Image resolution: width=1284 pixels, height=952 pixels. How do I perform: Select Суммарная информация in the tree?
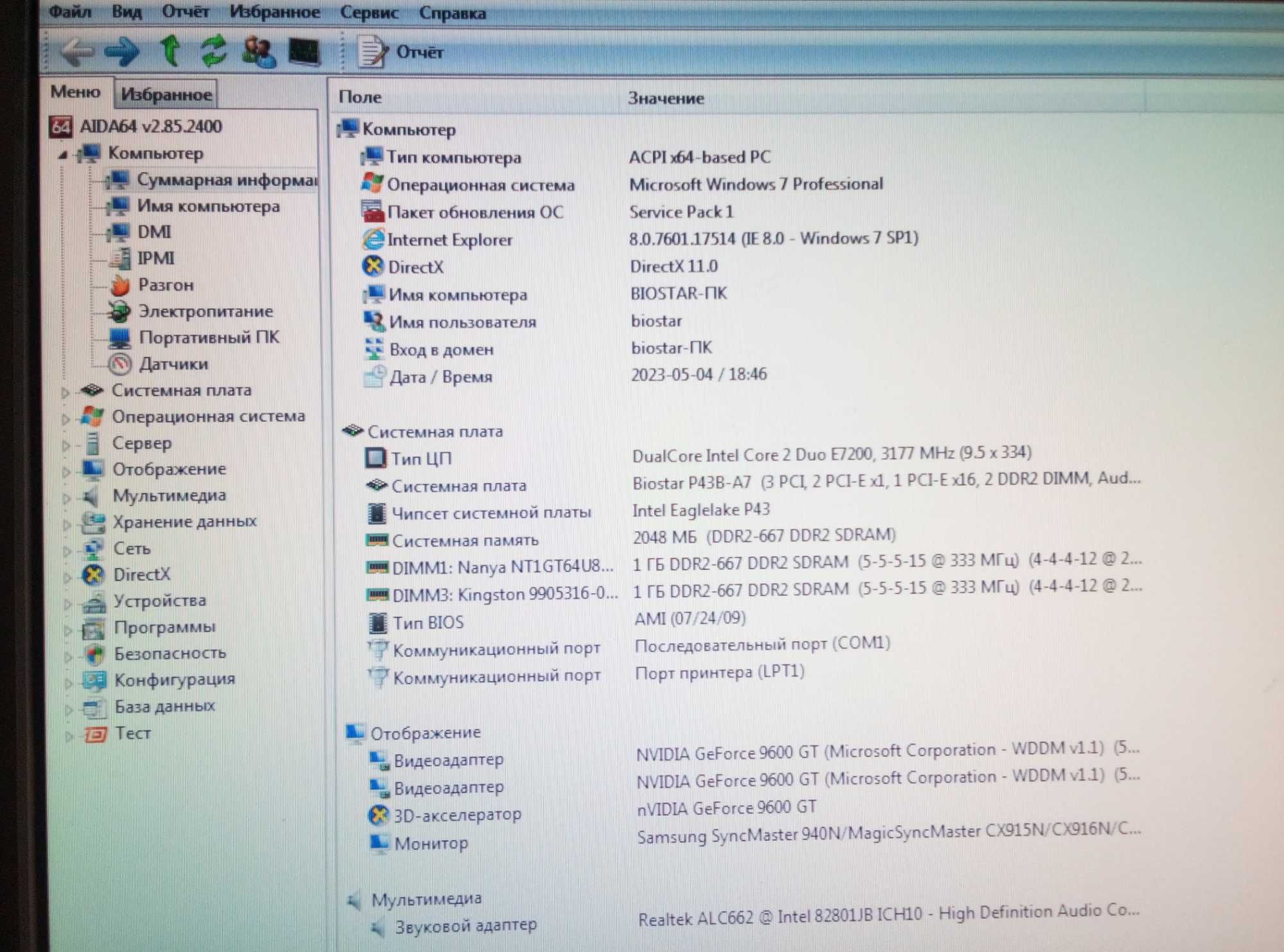[x=227, y=180]
